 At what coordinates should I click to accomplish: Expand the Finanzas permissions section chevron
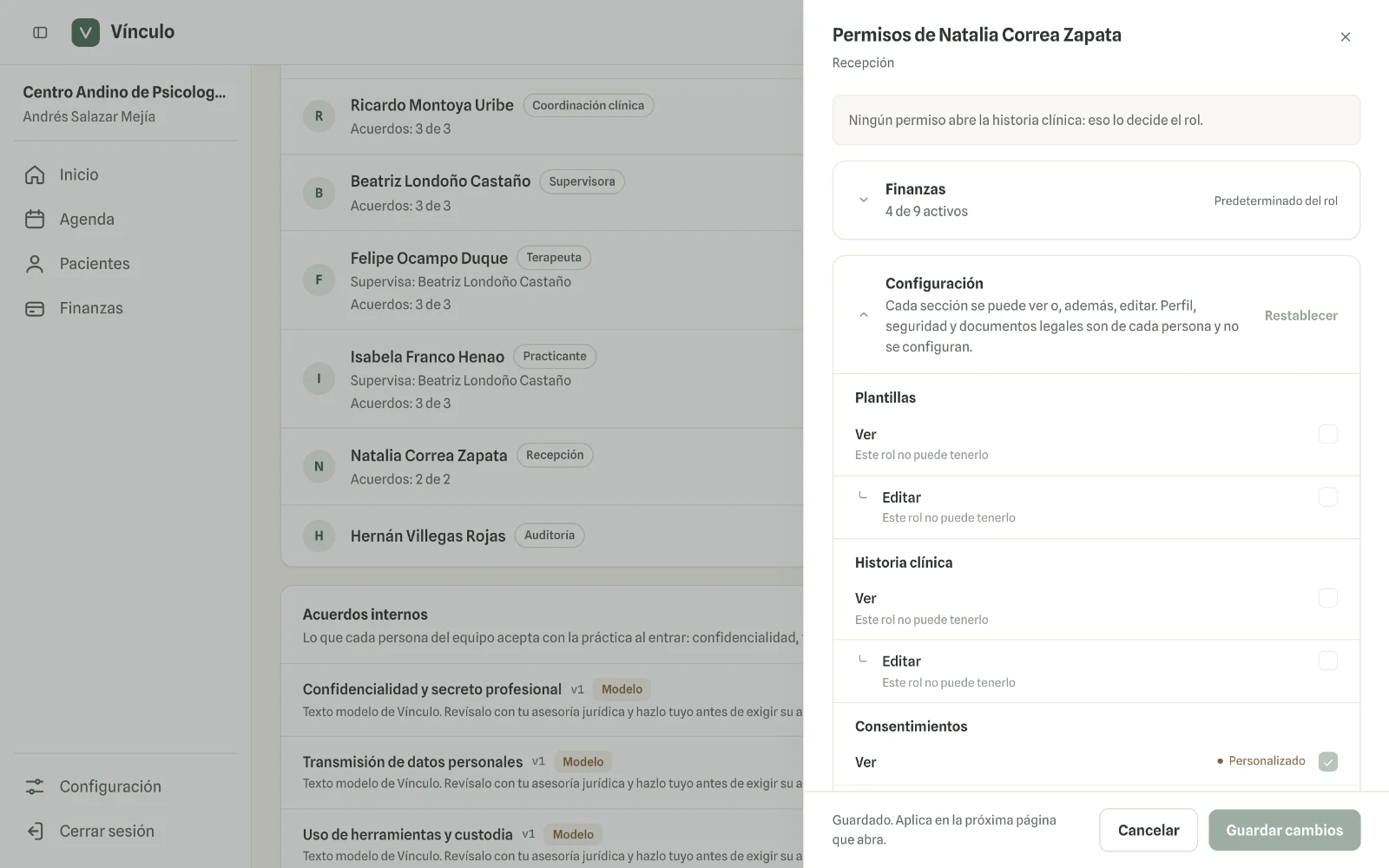click(x=864, y=200)
